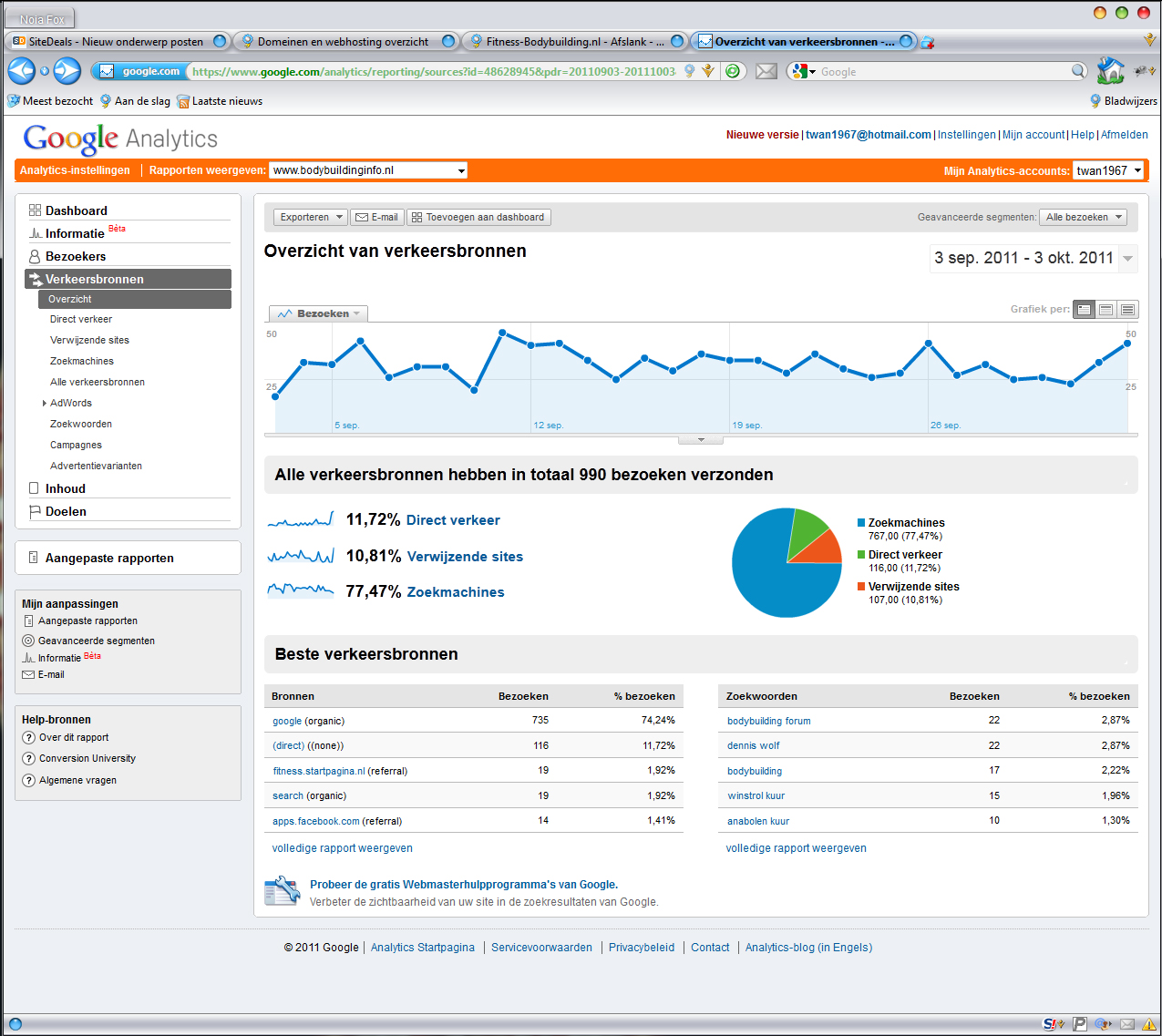Switch to the SiteDeals browser tab
Viewport: 1162px width, 1036px height.
pos(117,41)
